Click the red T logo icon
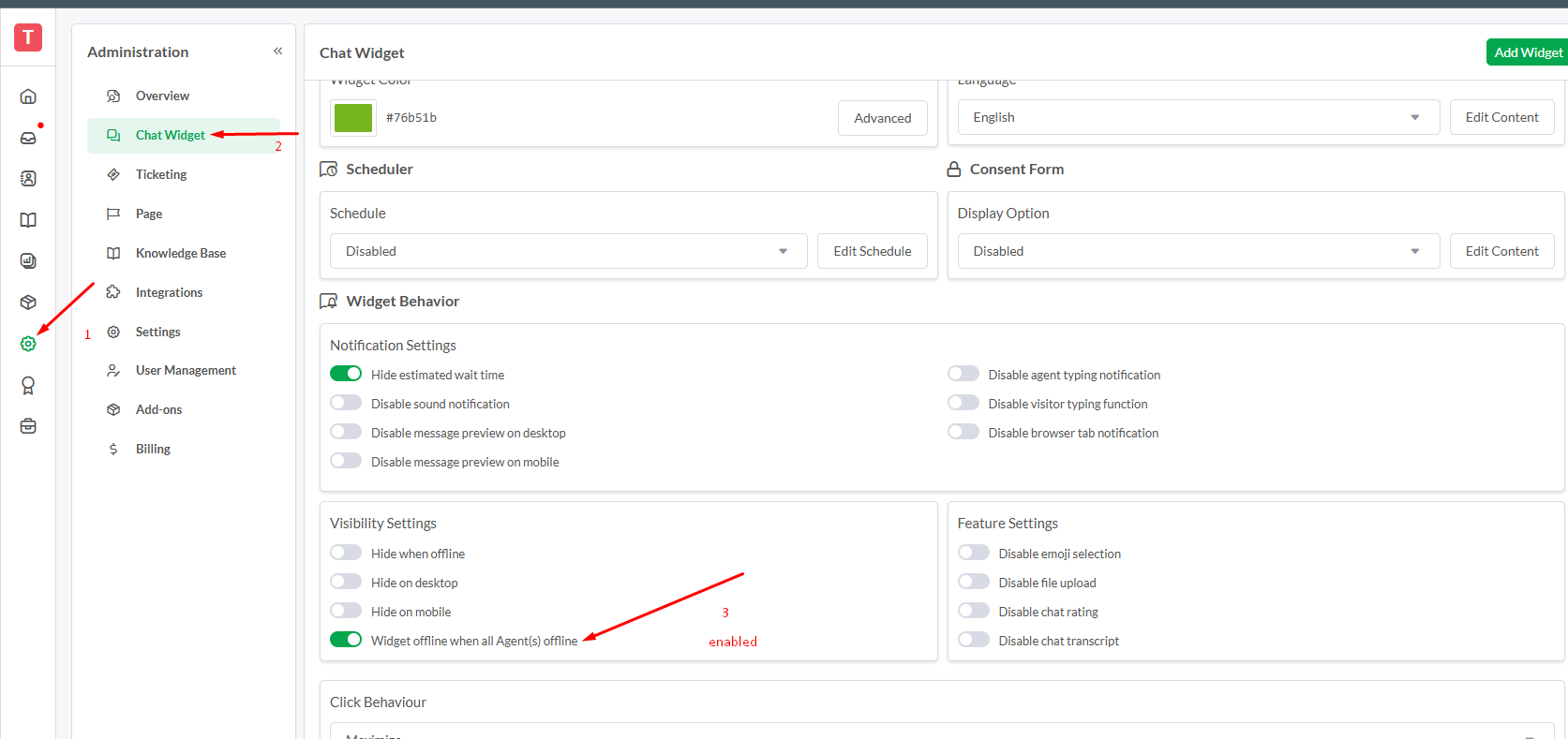 coord(28,37)
